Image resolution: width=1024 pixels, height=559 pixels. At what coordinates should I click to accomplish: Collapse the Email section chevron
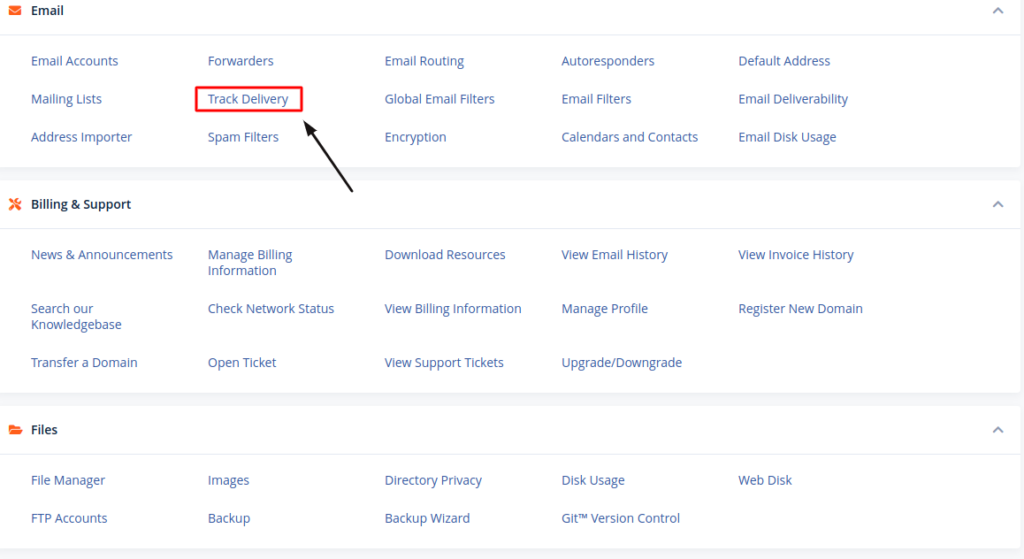998,10
